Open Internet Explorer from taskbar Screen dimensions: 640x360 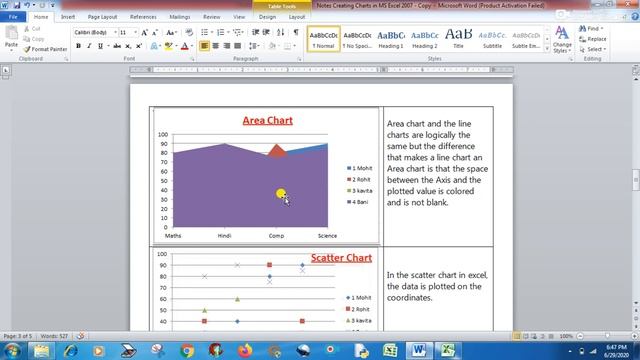(70, 350)
